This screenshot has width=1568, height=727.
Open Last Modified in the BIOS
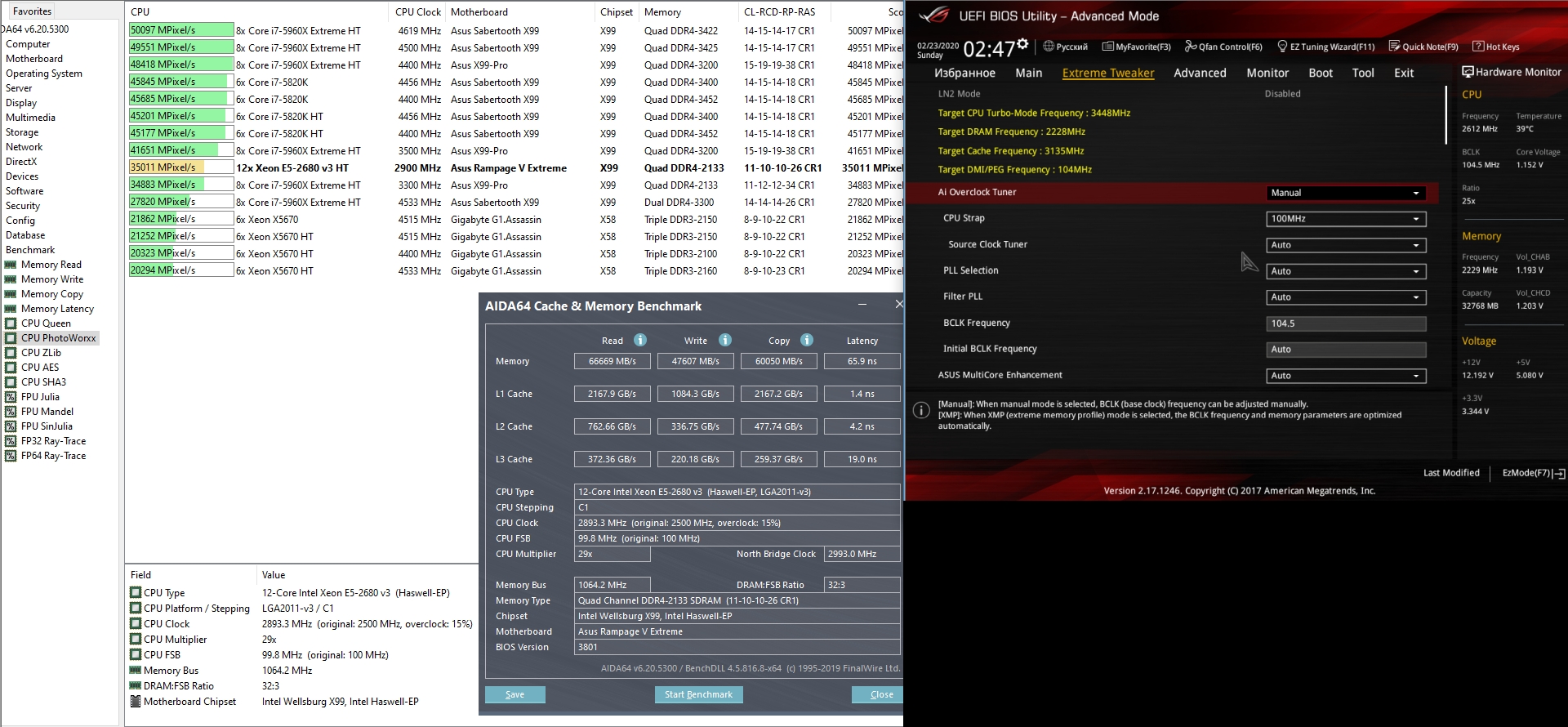coord(1451,473)
